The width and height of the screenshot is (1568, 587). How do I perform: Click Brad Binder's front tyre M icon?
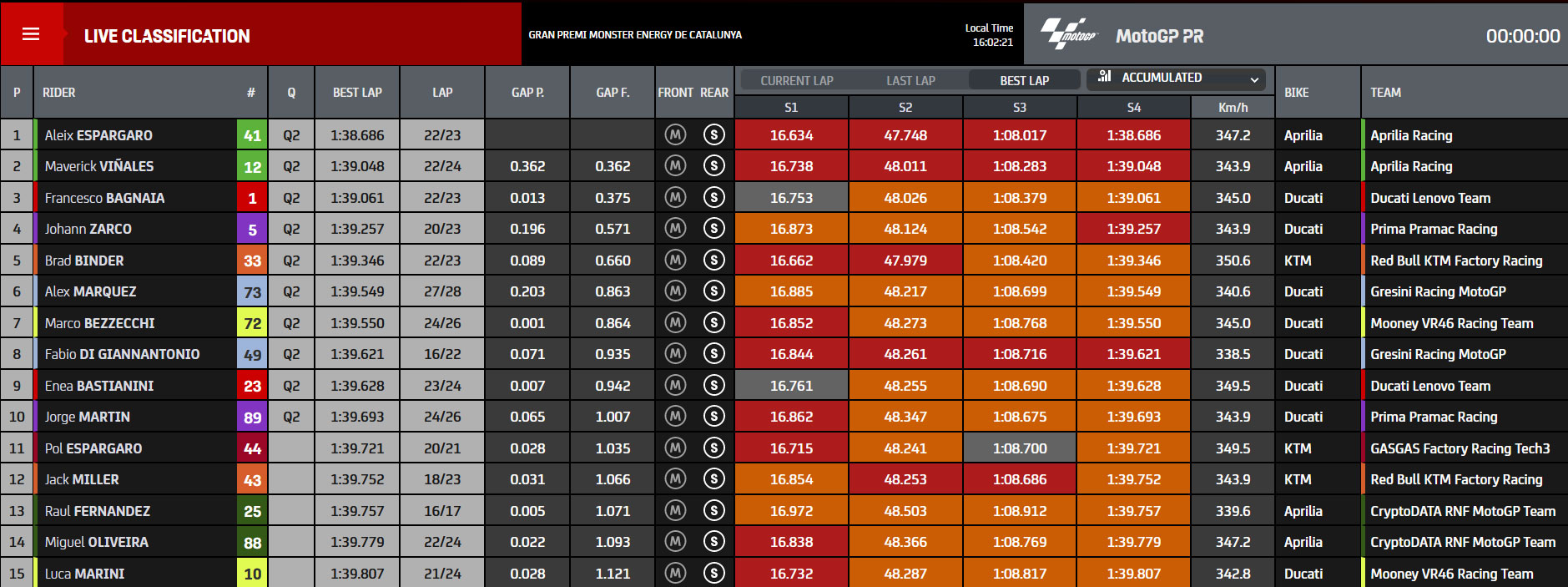pos(675,260)
